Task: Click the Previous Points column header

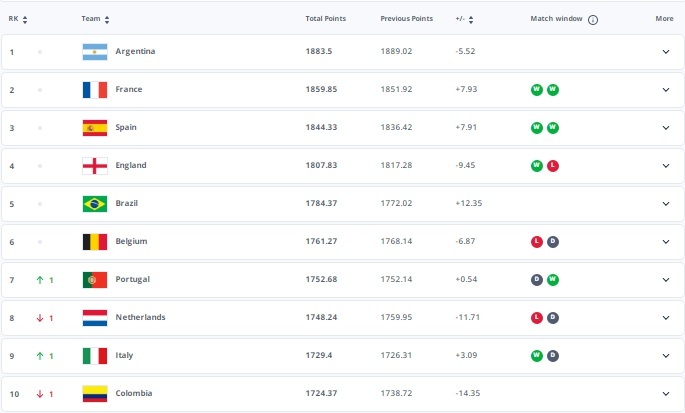Action: coord(406,18)
